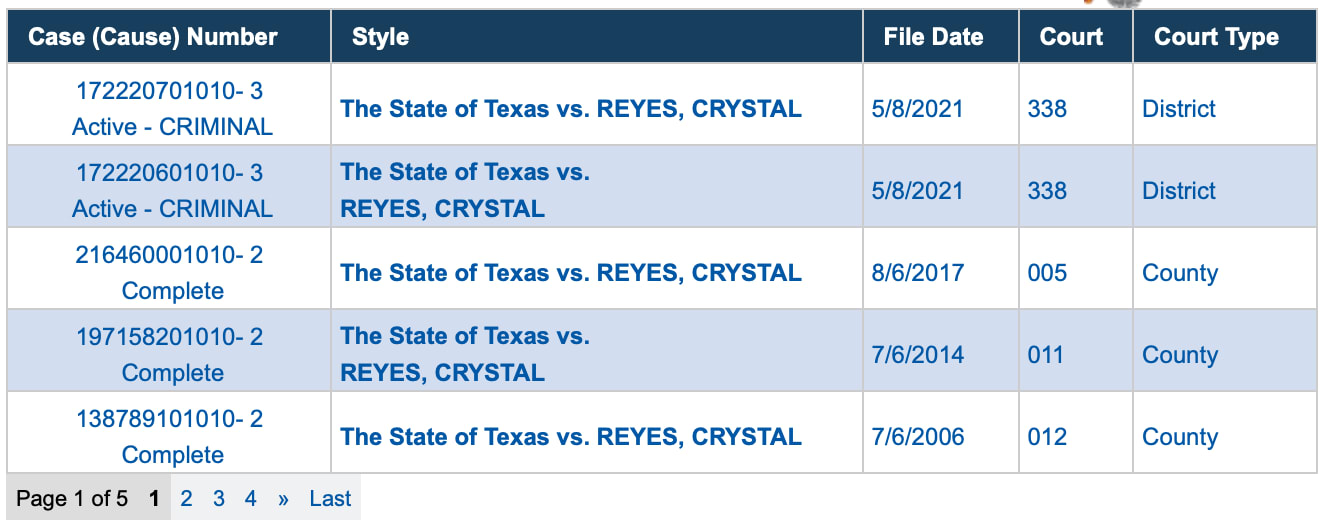Click file date 7/6/2006
Screen dimensions: 1326x520
point(917,437)
